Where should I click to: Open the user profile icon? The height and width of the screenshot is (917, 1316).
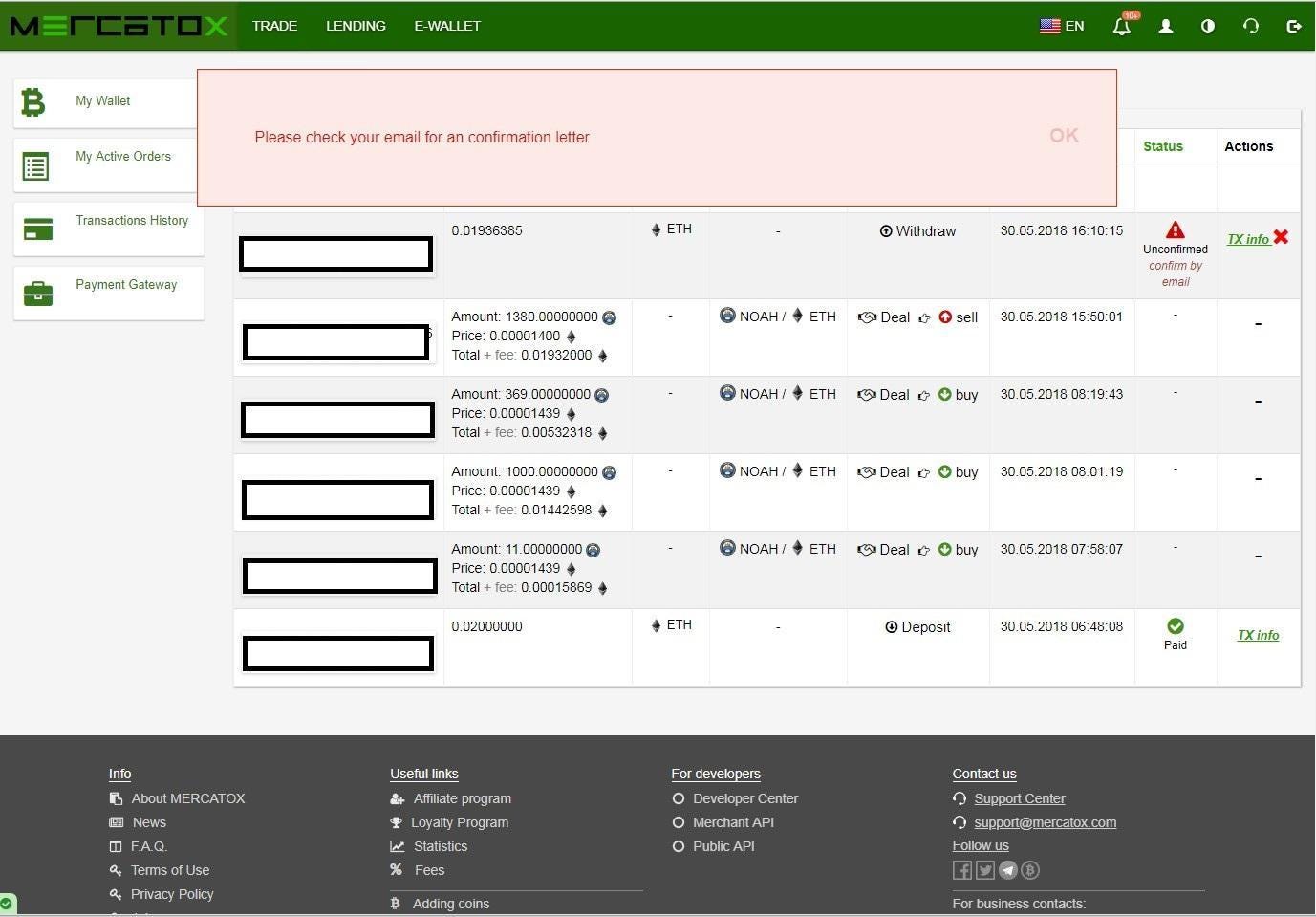[x=1166, y=26]
